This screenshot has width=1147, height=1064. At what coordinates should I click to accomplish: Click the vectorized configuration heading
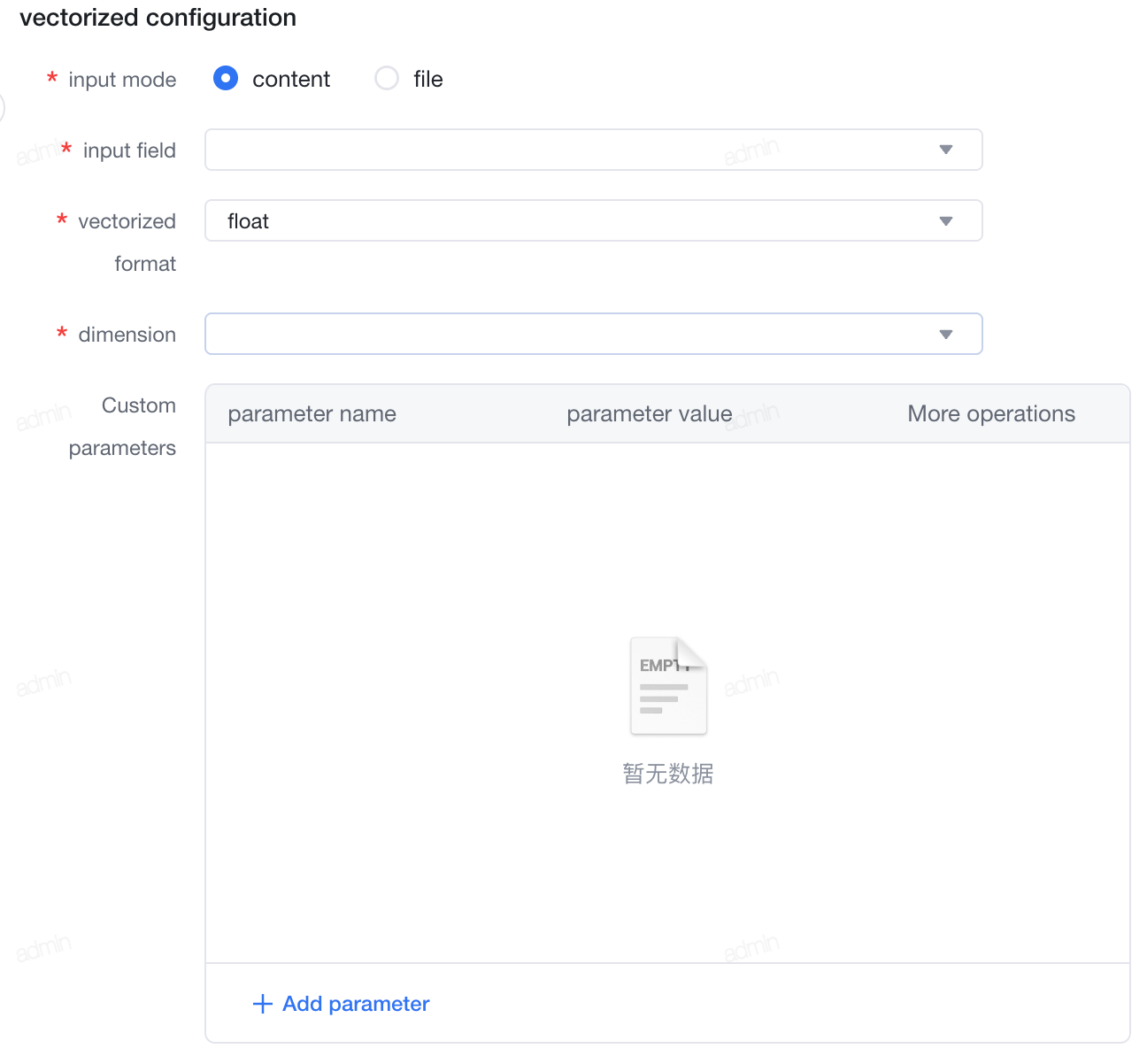[x=158, y=18]
